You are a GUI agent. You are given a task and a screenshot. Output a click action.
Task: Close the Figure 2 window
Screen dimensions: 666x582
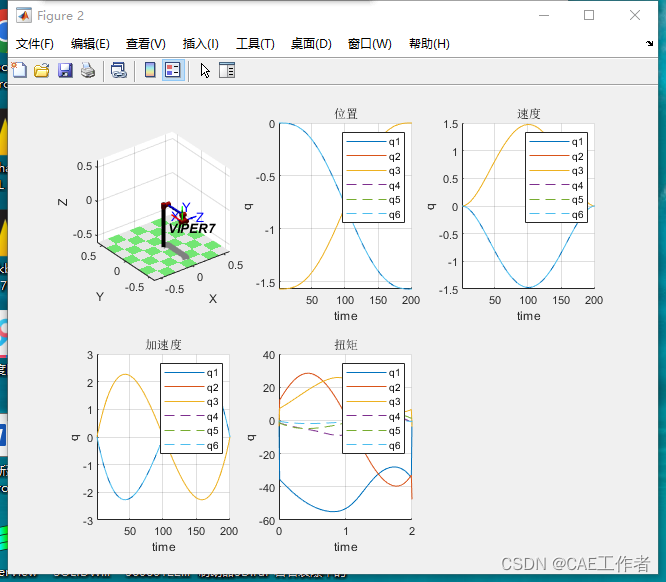[x=635, y=15]
